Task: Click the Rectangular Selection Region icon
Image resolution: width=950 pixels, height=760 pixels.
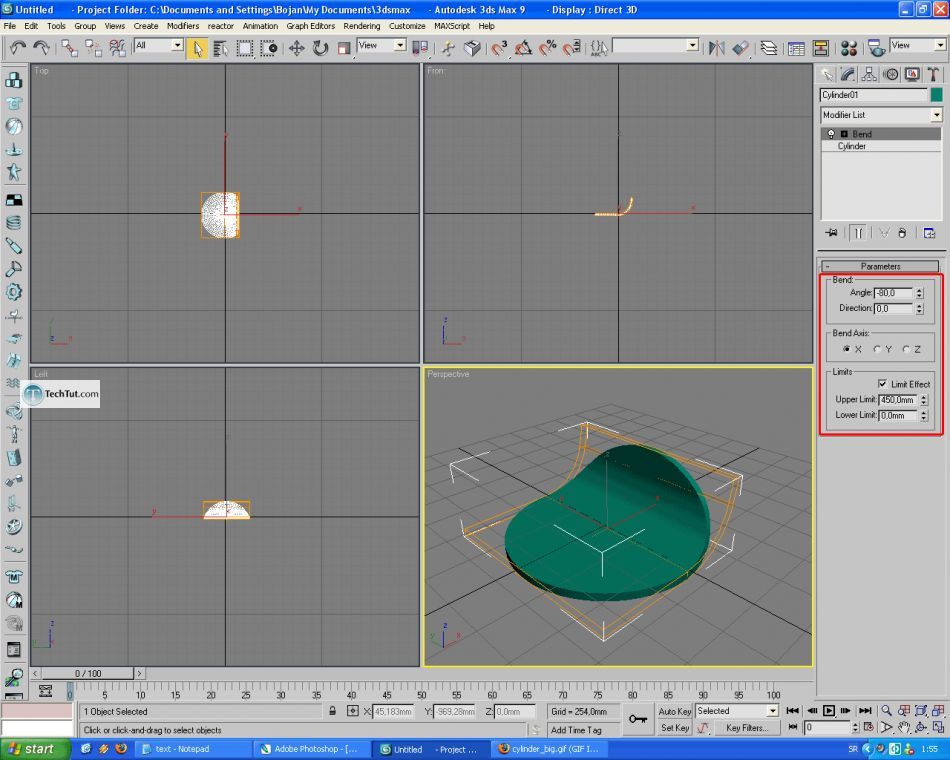Action: point(244,48)
